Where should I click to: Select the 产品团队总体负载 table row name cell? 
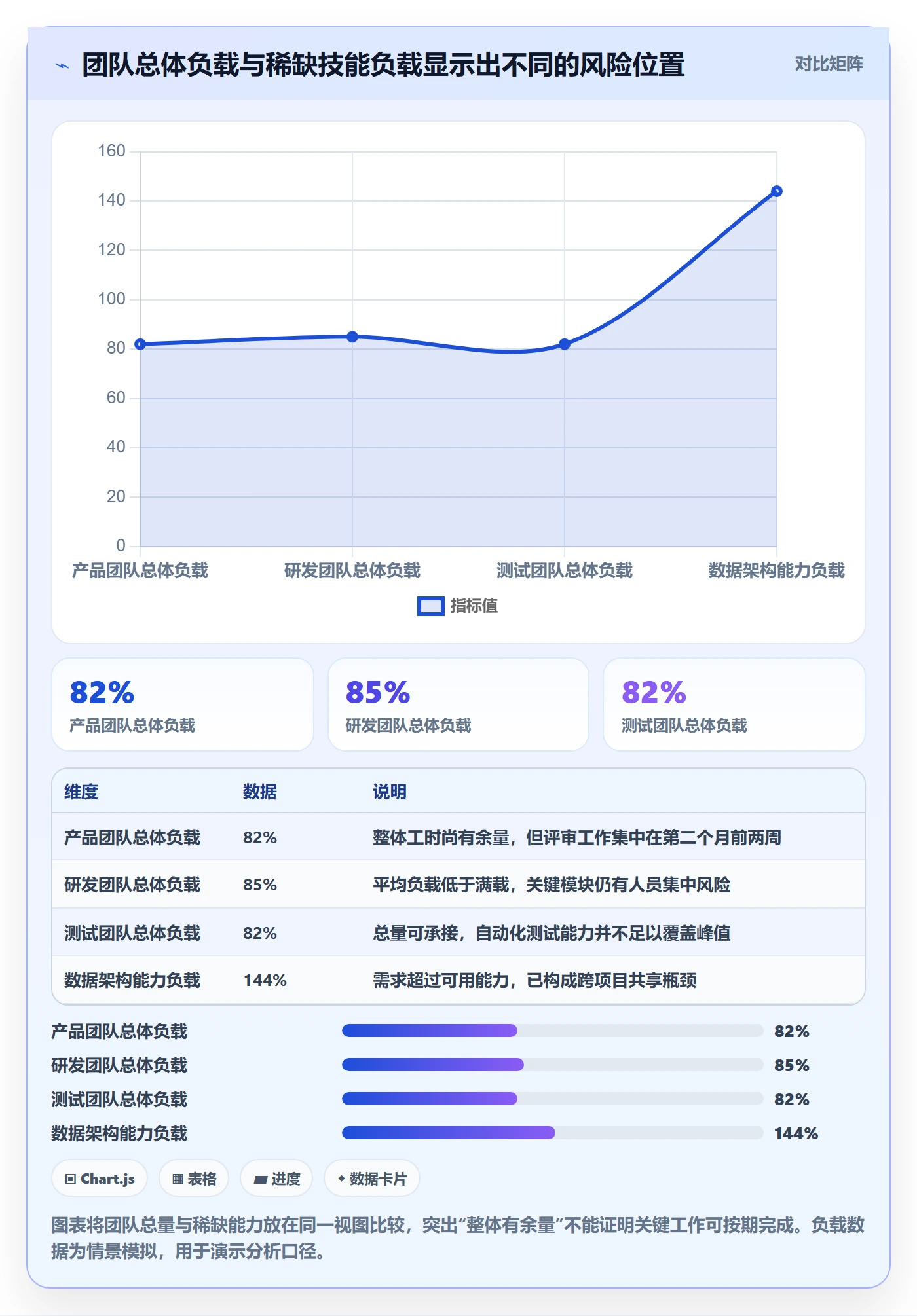pos(132,837)
